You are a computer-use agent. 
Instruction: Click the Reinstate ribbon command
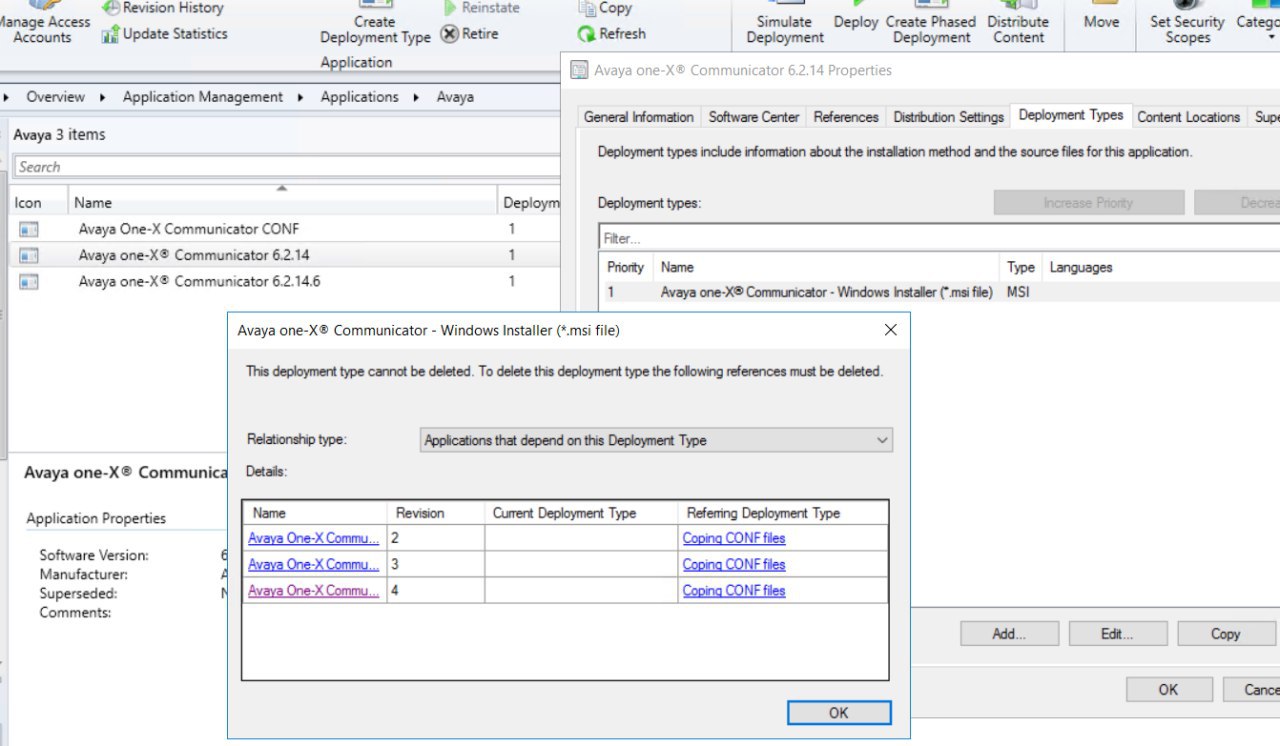(480, 7)
